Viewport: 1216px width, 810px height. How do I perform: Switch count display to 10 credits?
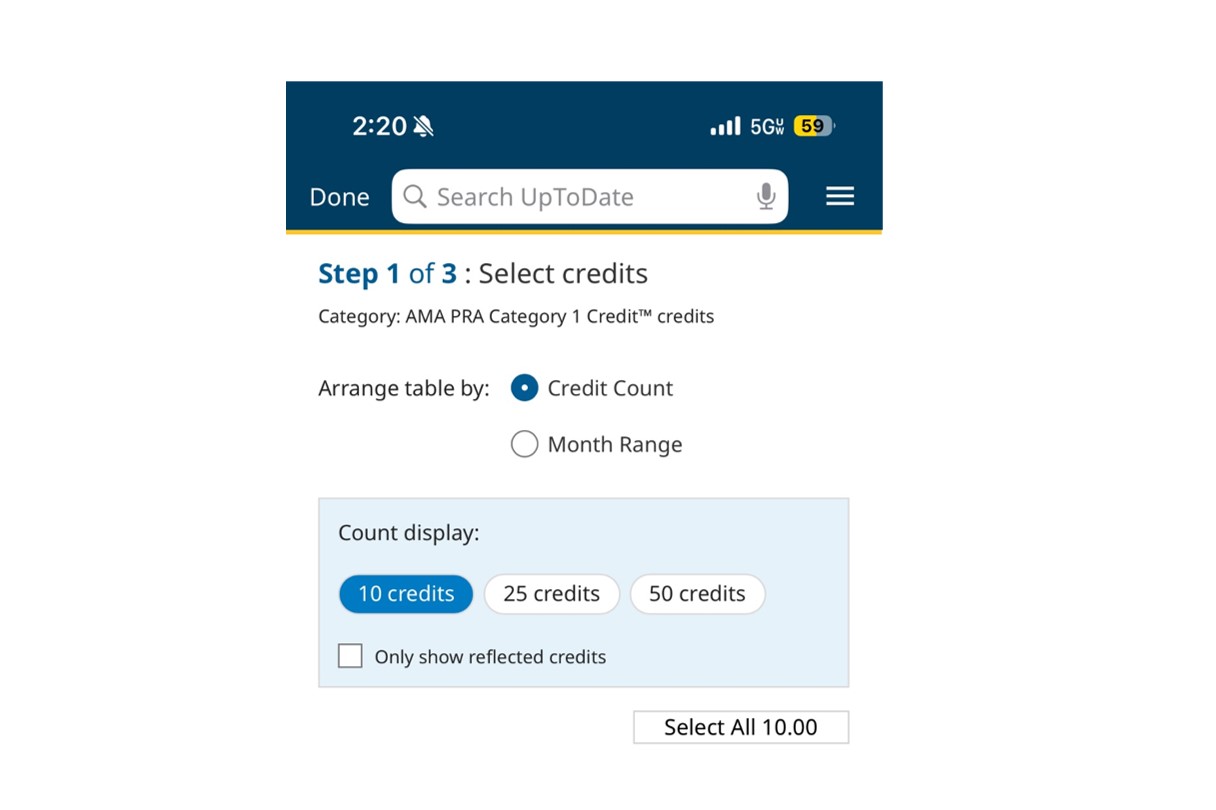pyautogui.click(x=406, y=594)
